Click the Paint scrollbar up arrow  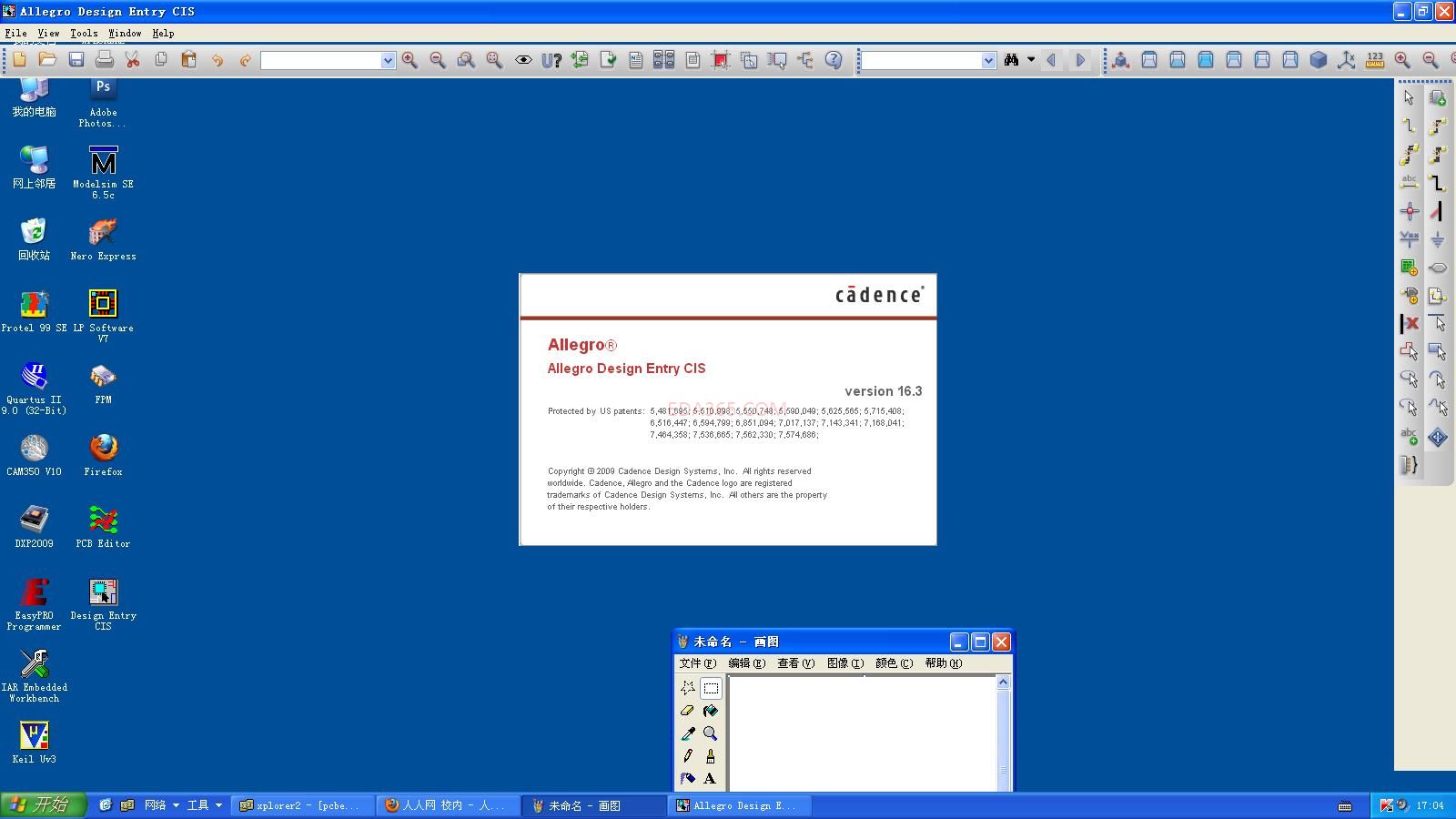(1004, 682)
